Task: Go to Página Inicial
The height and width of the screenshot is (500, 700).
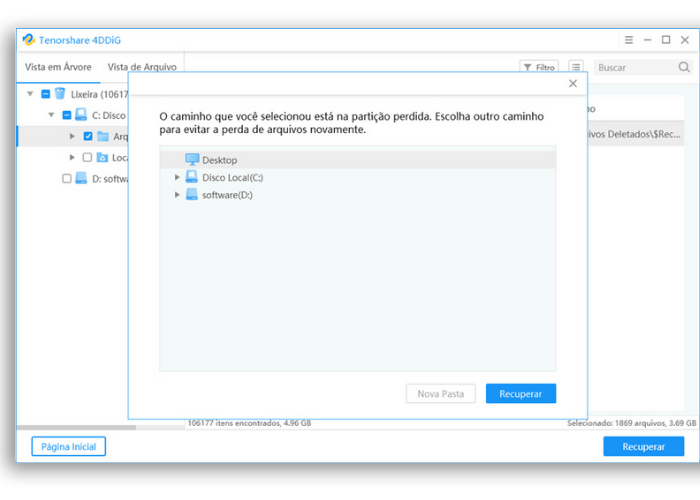Action: tap(68, 446)
